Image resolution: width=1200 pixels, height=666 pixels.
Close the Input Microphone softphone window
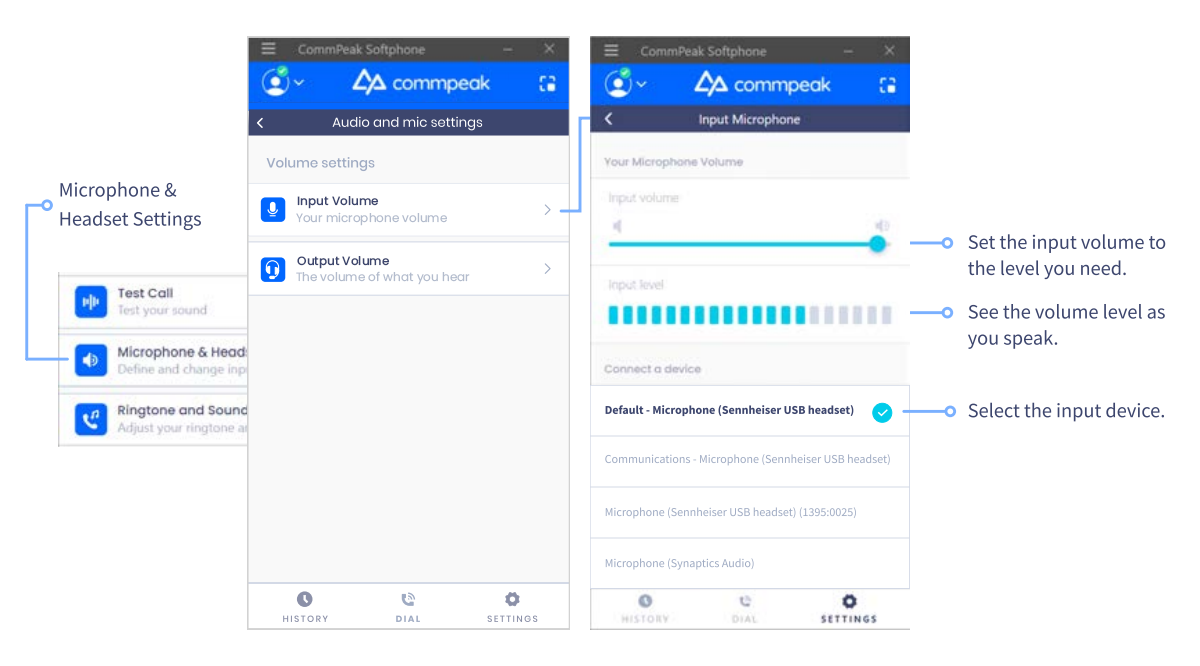tap(889, 50)
